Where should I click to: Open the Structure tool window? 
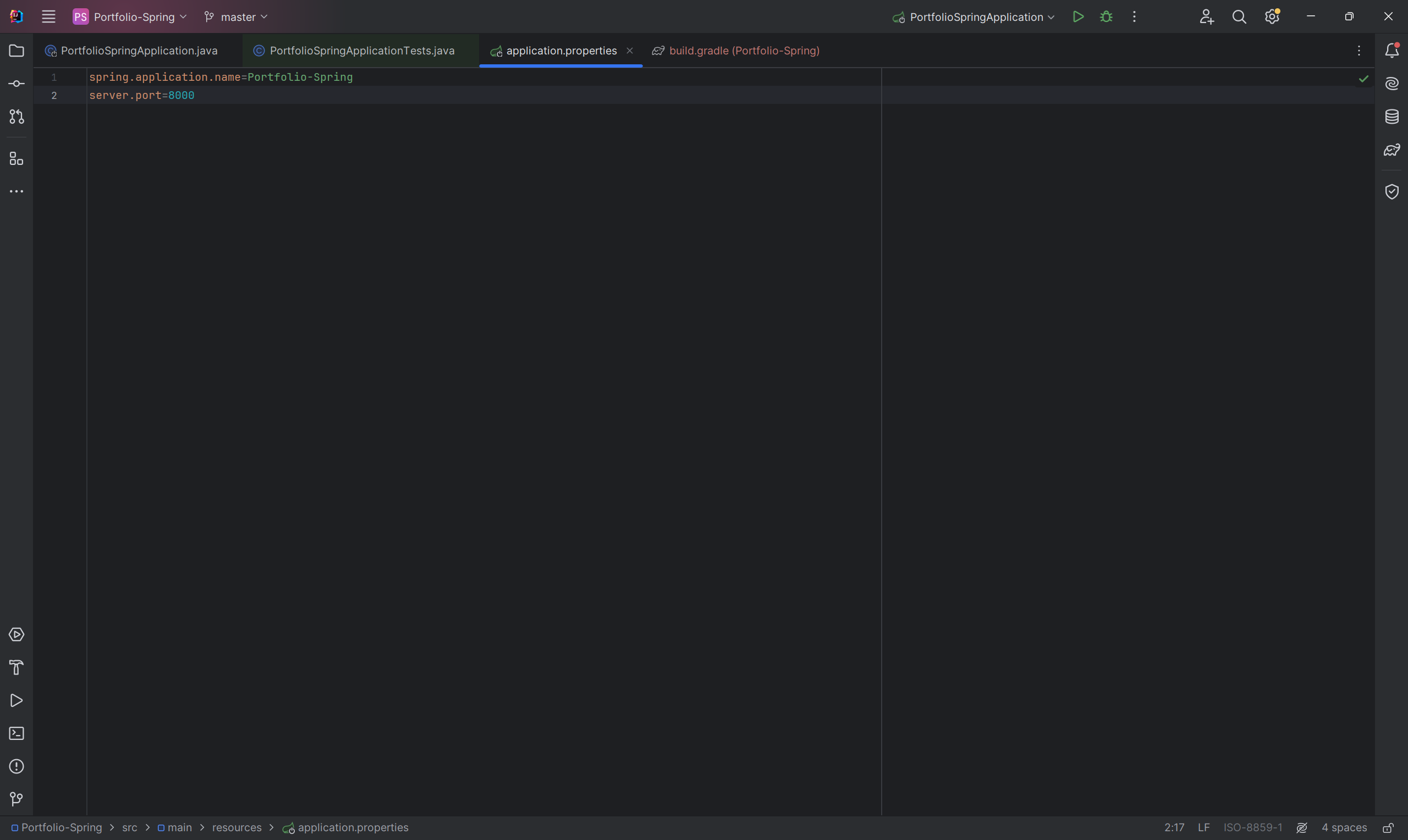16,159
